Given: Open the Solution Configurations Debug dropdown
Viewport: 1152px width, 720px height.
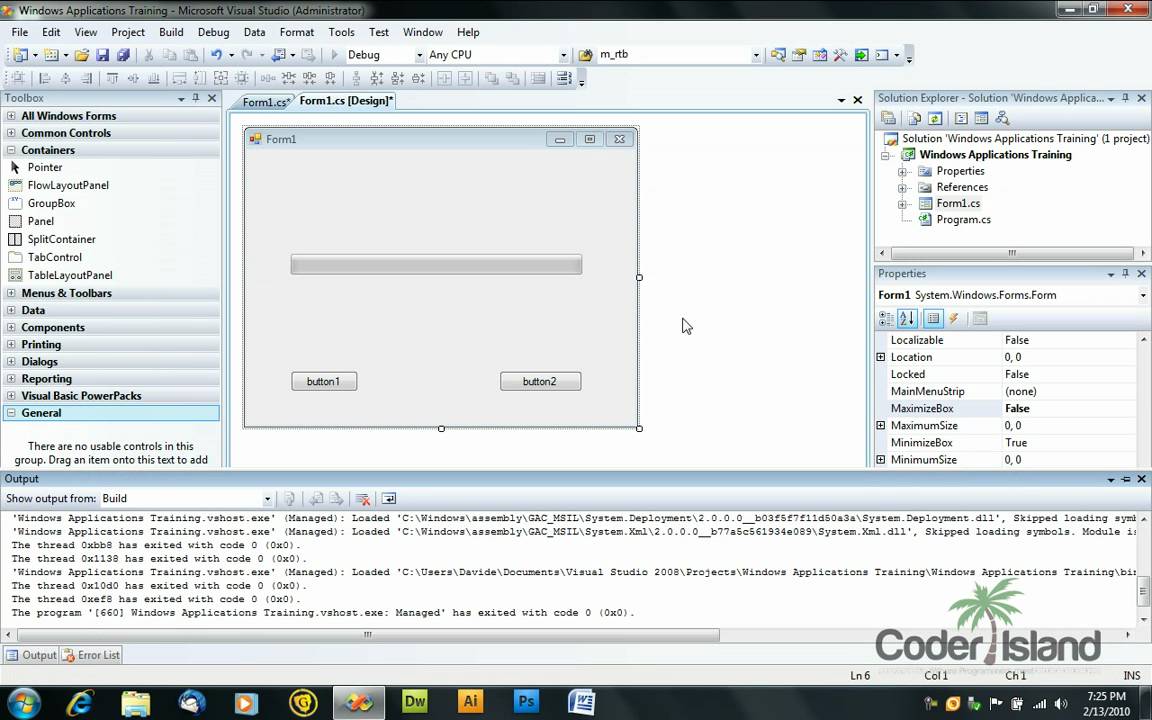Looking at the screenshot, I should point(420,55).
